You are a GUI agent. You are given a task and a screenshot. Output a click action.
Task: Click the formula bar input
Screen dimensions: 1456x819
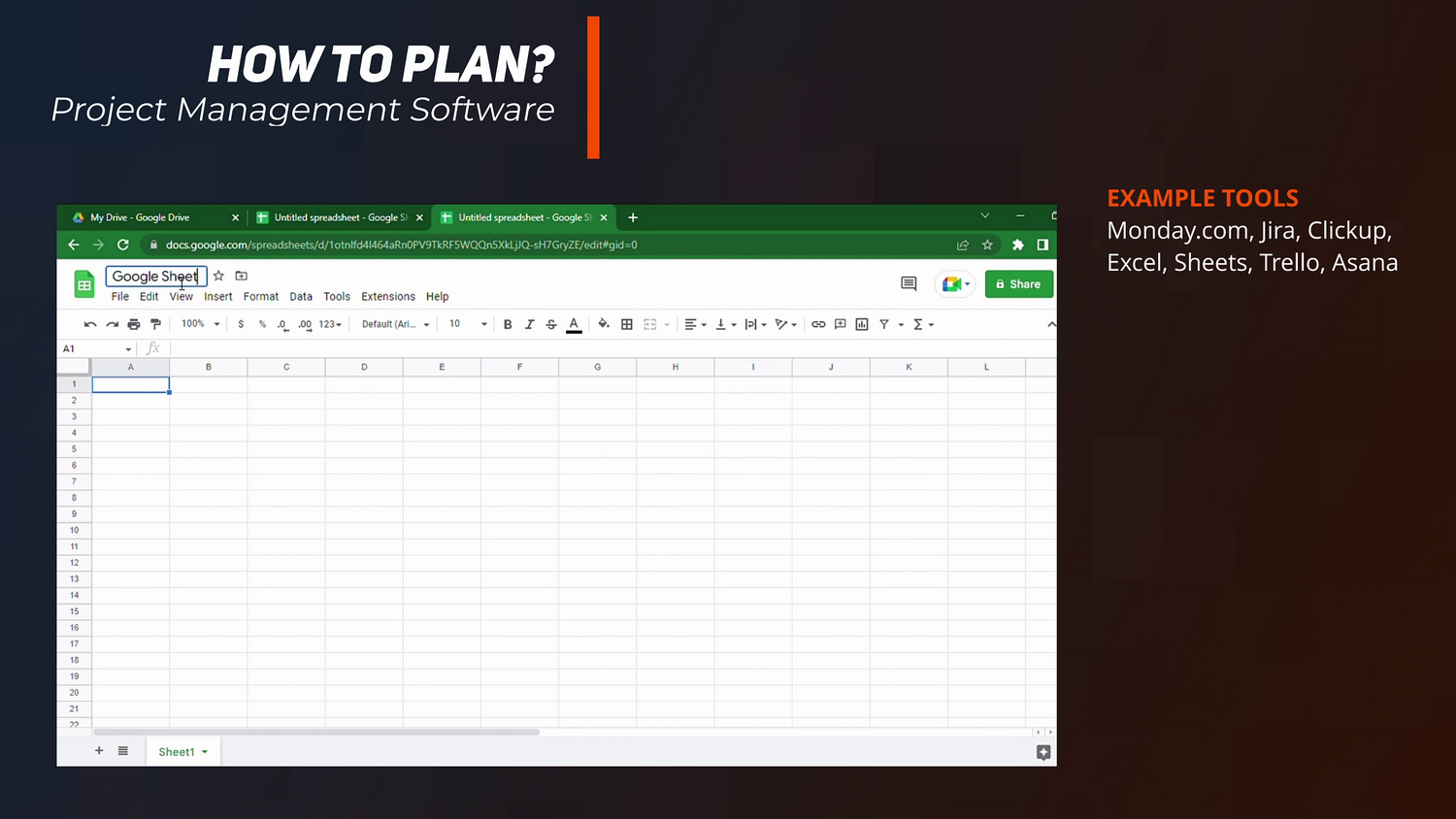[612, 348]
